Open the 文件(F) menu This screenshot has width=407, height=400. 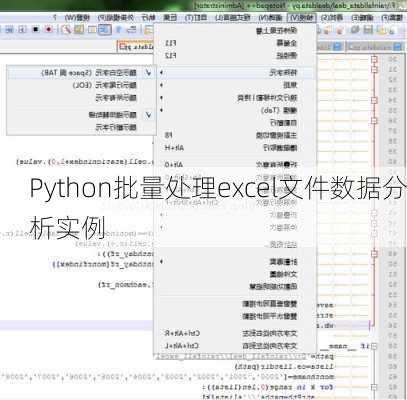pos(392,17)
